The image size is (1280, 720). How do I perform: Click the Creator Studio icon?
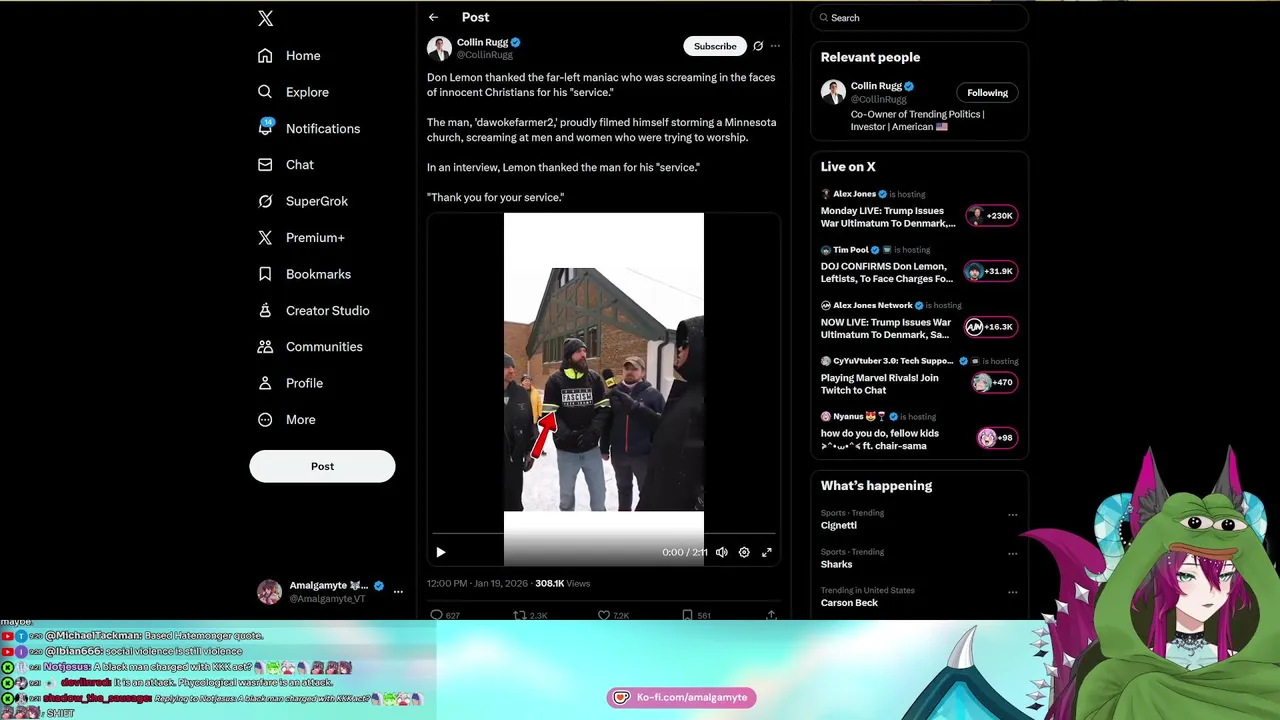click(265, 310)
